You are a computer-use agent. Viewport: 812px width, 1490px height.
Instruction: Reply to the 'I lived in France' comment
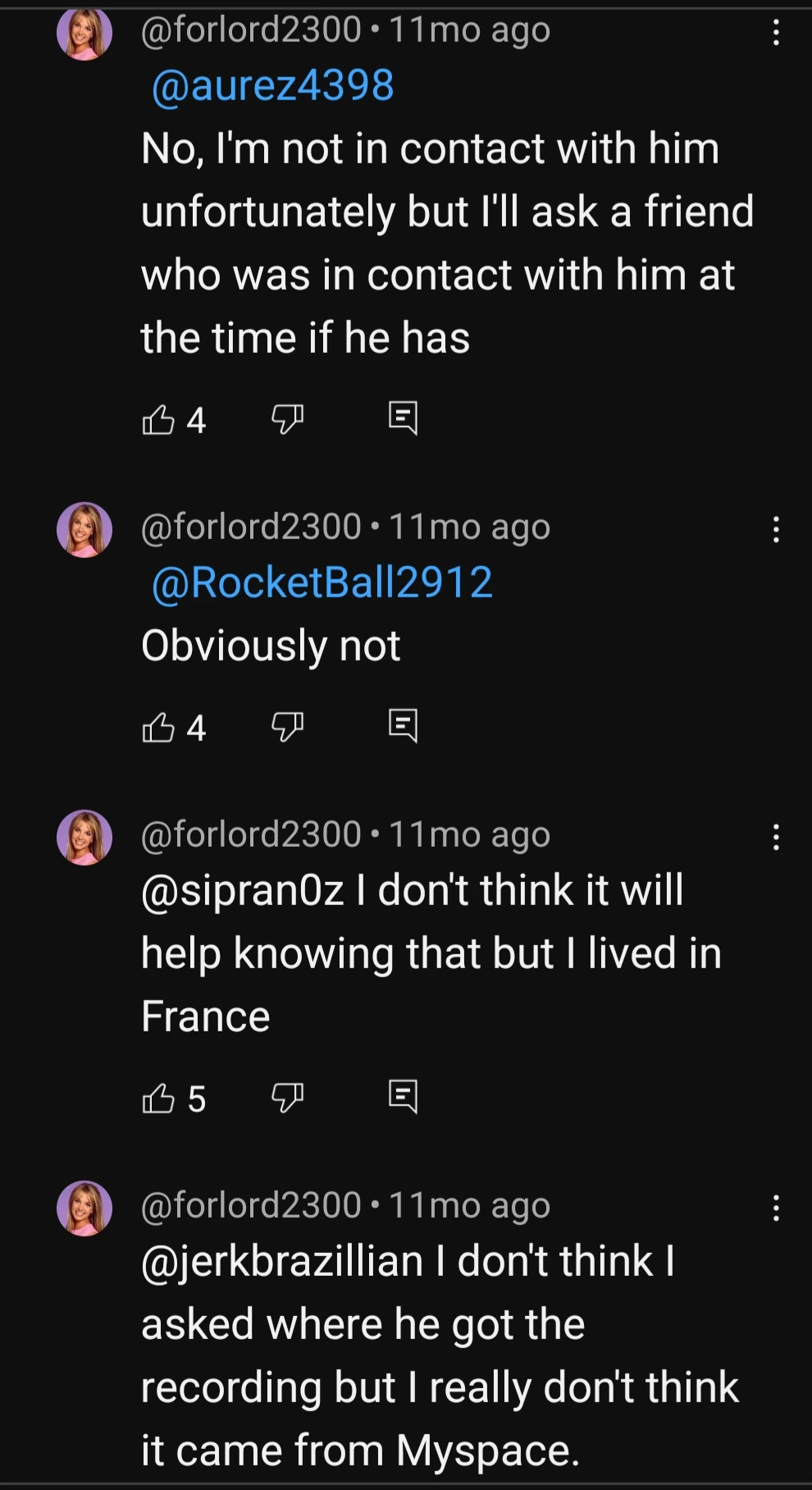(x=403, y=1096)
